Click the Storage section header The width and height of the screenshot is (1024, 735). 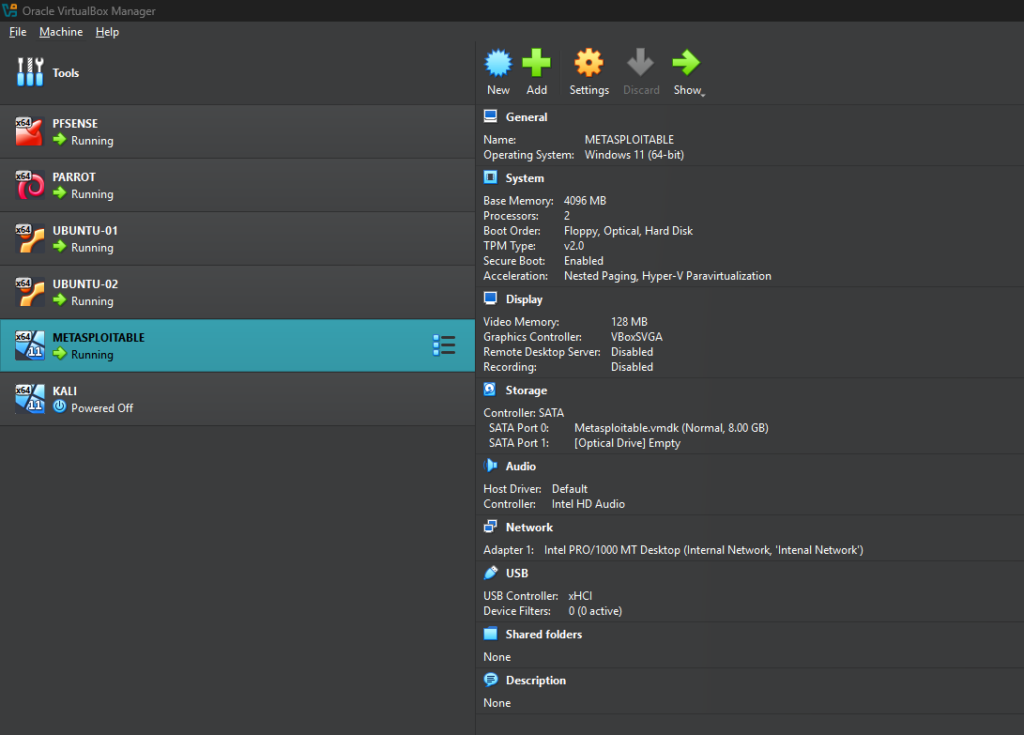point(526,391)
